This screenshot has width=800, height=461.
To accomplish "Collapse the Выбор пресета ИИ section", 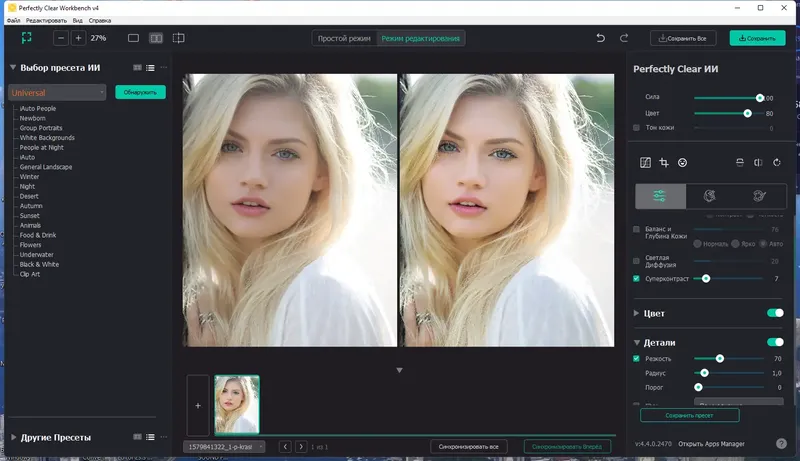I will coord(13,67).
